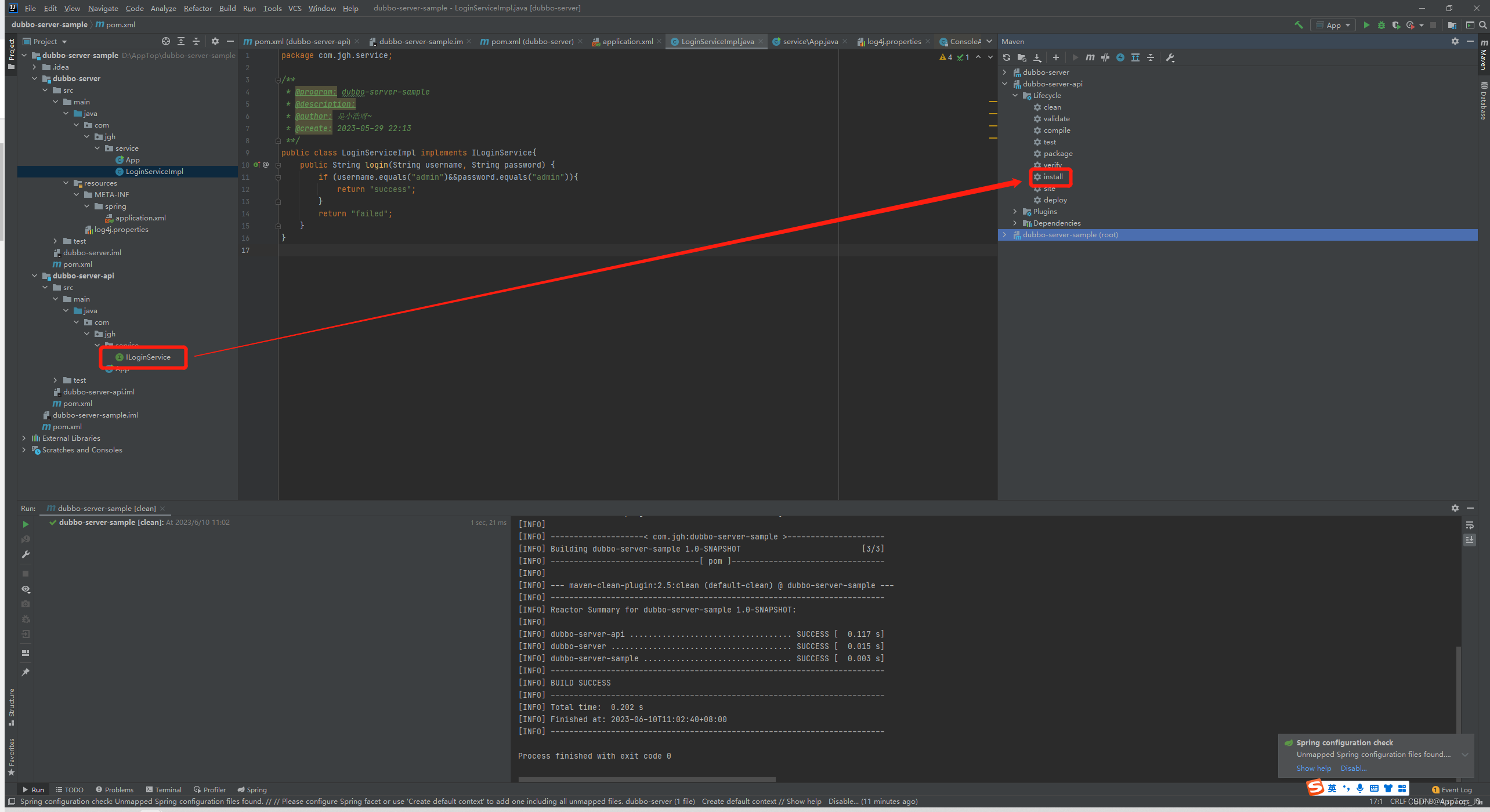Click the green hammer Build Project icon
Image resolution: width=1490 pixels, height=812 pixels.
[1299, 25]
